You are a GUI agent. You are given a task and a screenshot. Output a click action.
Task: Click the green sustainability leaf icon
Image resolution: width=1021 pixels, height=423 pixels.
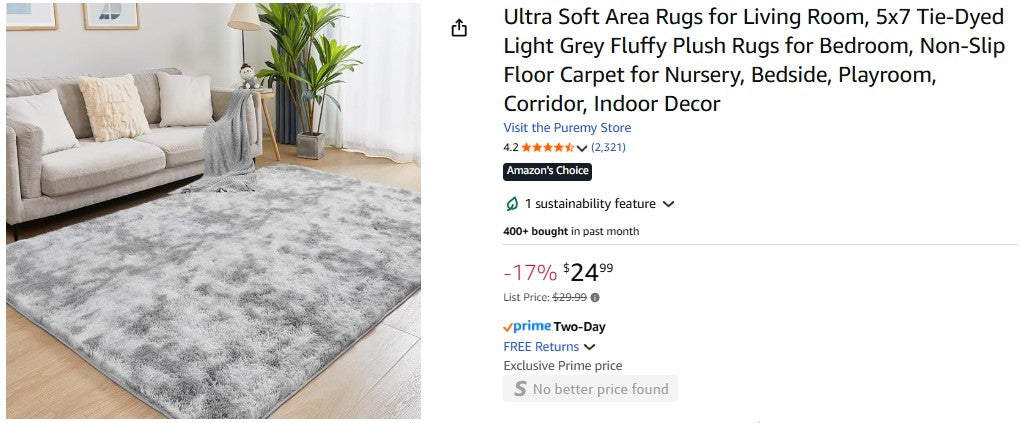(x=512, y=204)
